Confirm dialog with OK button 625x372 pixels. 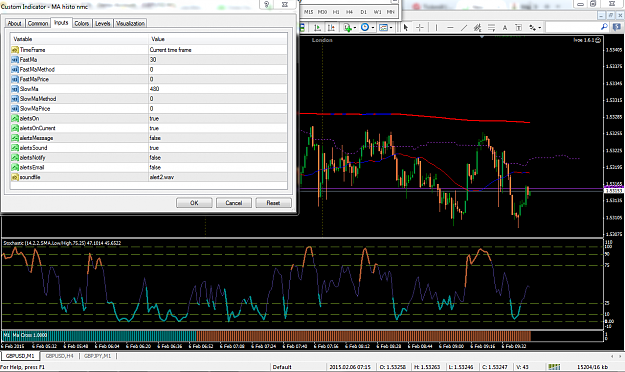[194, 203]
